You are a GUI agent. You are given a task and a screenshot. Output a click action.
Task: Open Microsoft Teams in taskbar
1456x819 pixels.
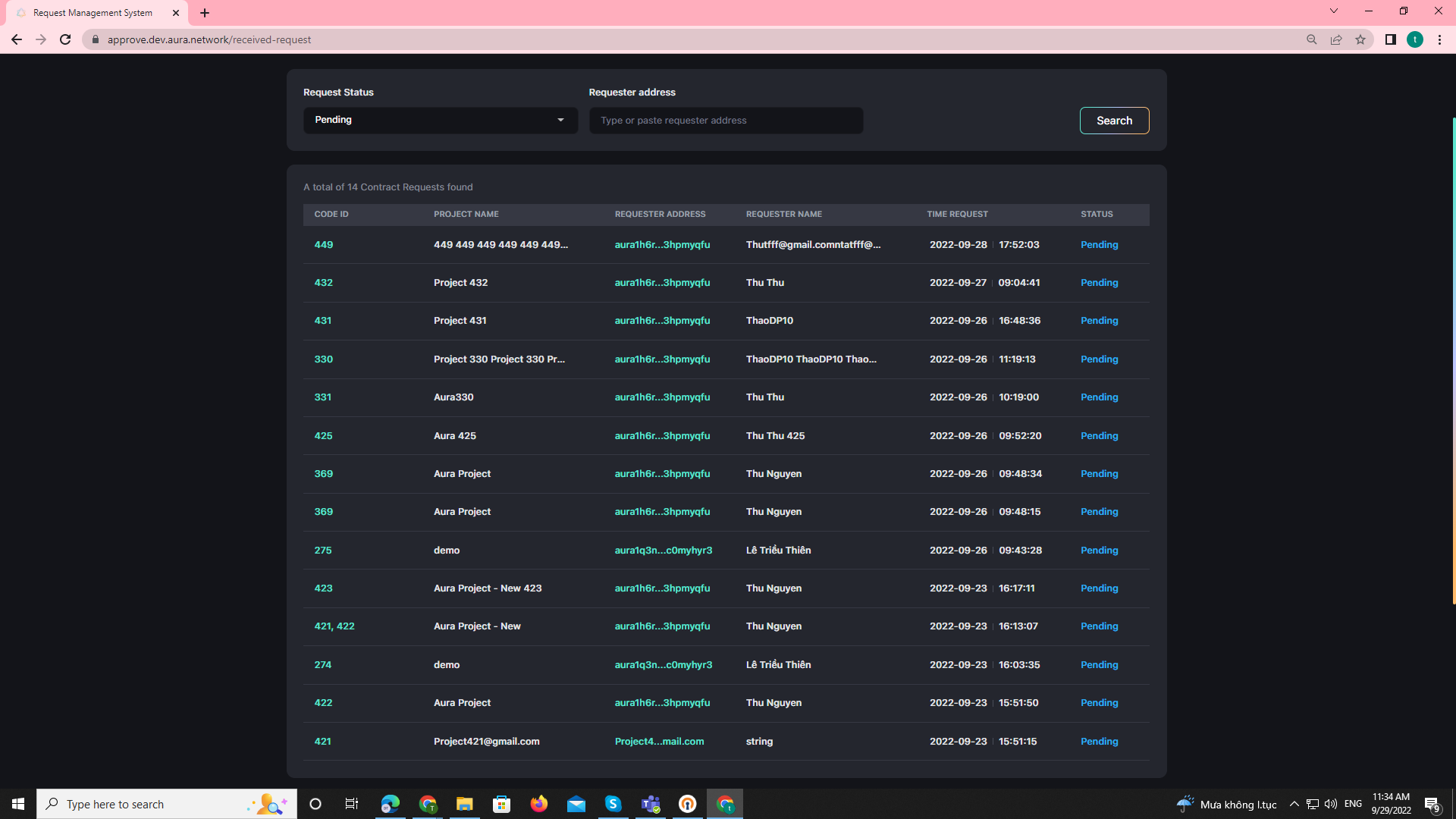coord(651,804)
